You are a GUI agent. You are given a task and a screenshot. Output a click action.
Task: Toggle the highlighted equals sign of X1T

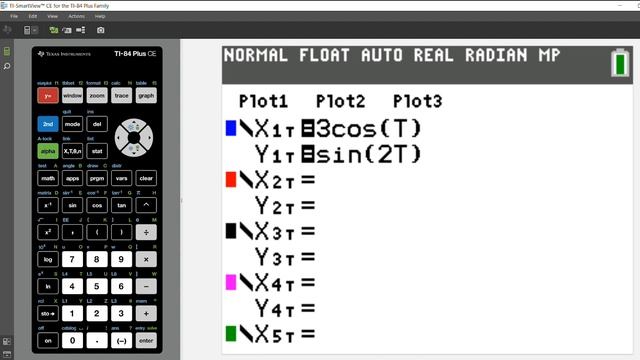click(x=308, y=129)
